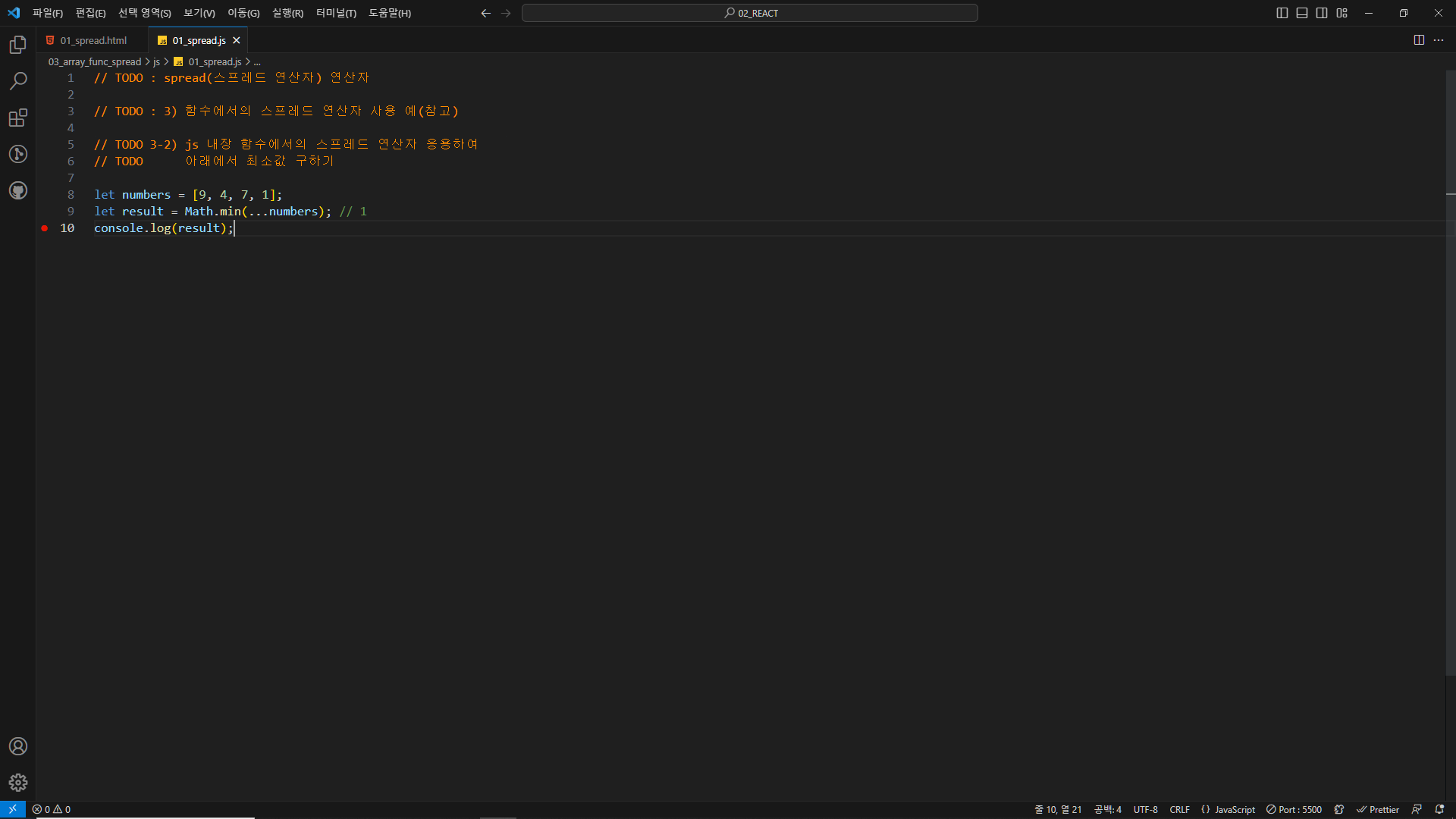Open the Extensions view icon
Screen dimensions: 1456x819
[18, 118]
